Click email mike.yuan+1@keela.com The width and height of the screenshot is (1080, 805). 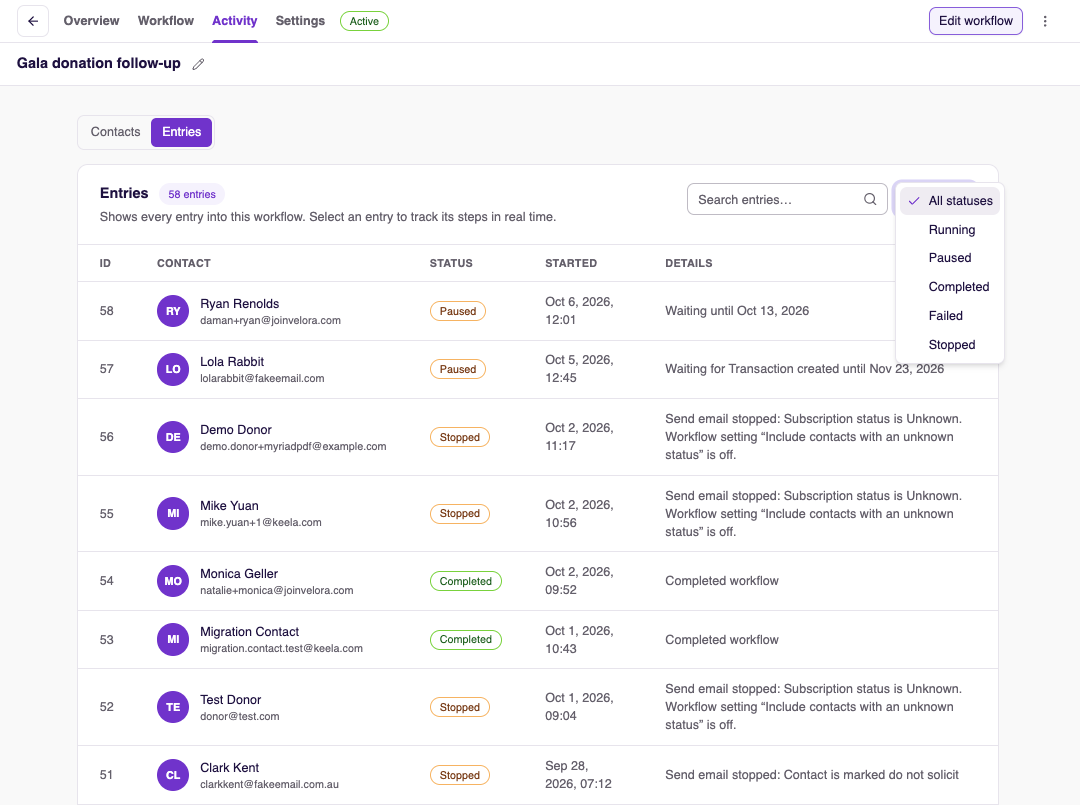(x=260, y=522)
